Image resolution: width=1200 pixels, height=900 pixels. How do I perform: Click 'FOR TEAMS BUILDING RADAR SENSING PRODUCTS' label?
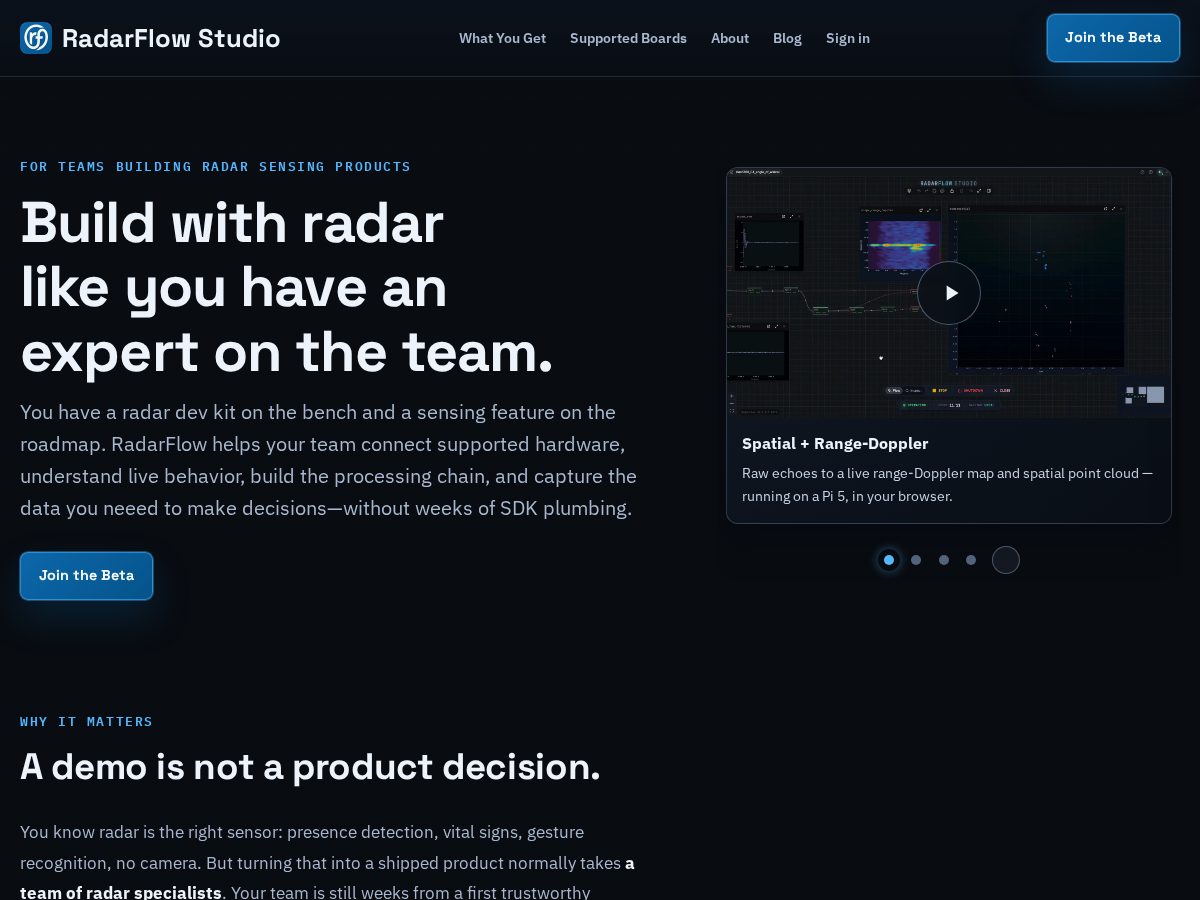click(215, 166)
